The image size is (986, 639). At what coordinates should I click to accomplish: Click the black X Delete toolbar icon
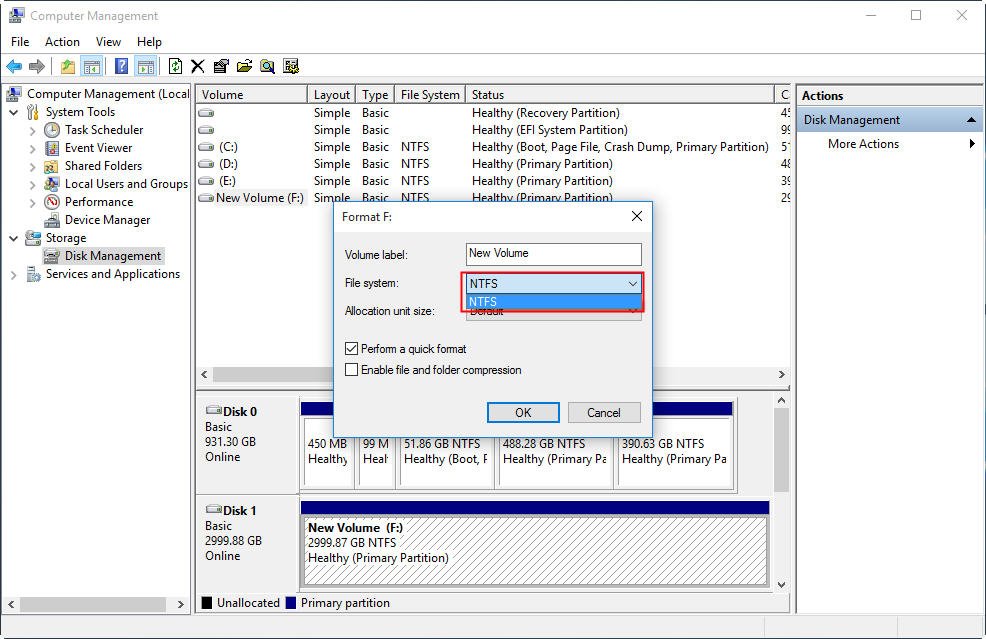pyautogui.click(x=197, y=66)
